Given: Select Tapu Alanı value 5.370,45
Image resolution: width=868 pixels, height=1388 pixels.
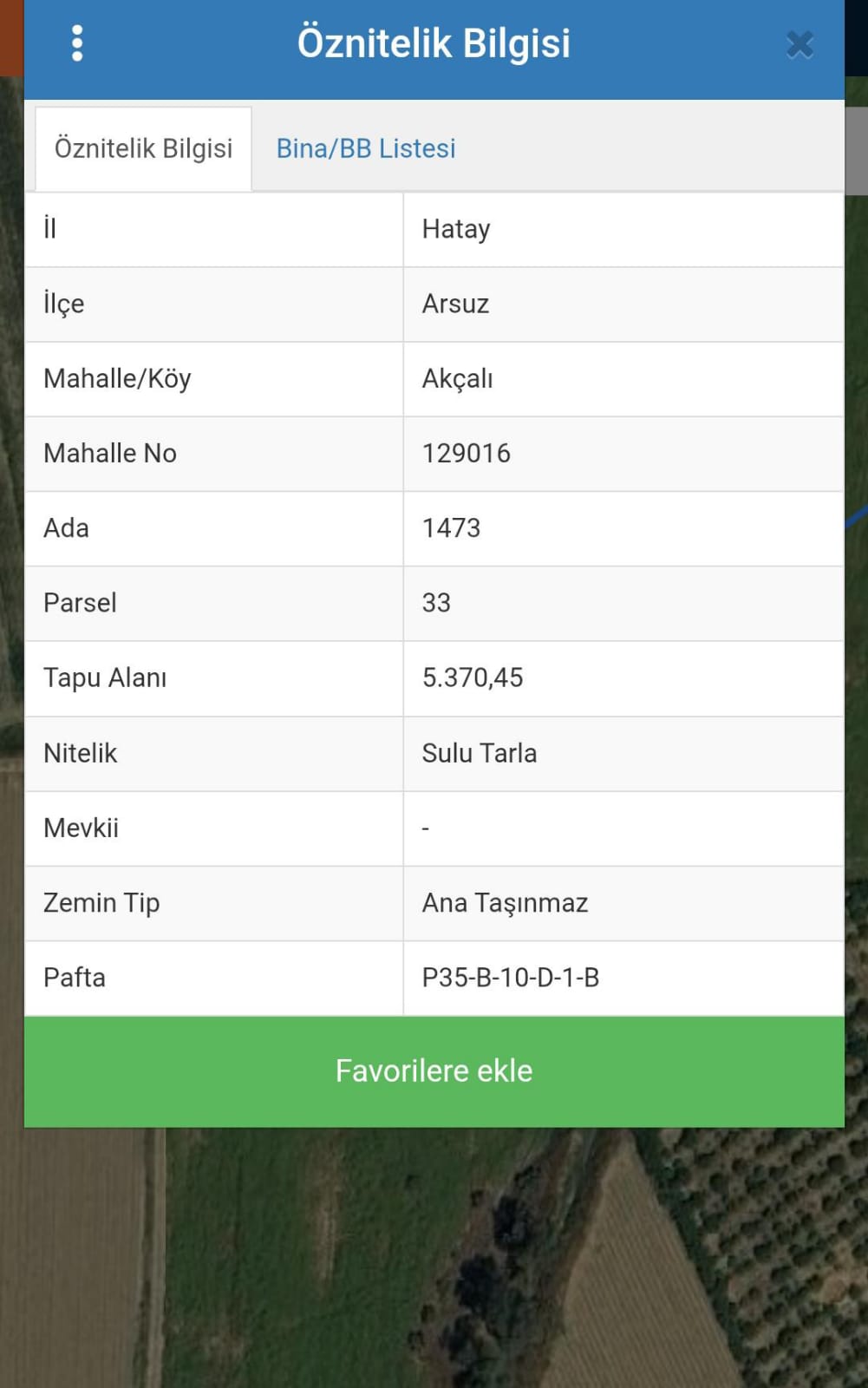Looking at the screenshot, I should 473,678.
